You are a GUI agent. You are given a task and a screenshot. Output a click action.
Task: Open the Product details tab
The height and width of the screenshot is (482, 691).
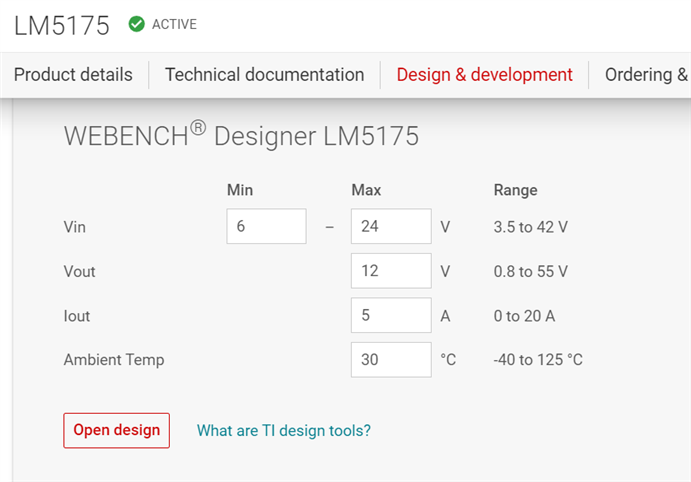click(73, 75)
